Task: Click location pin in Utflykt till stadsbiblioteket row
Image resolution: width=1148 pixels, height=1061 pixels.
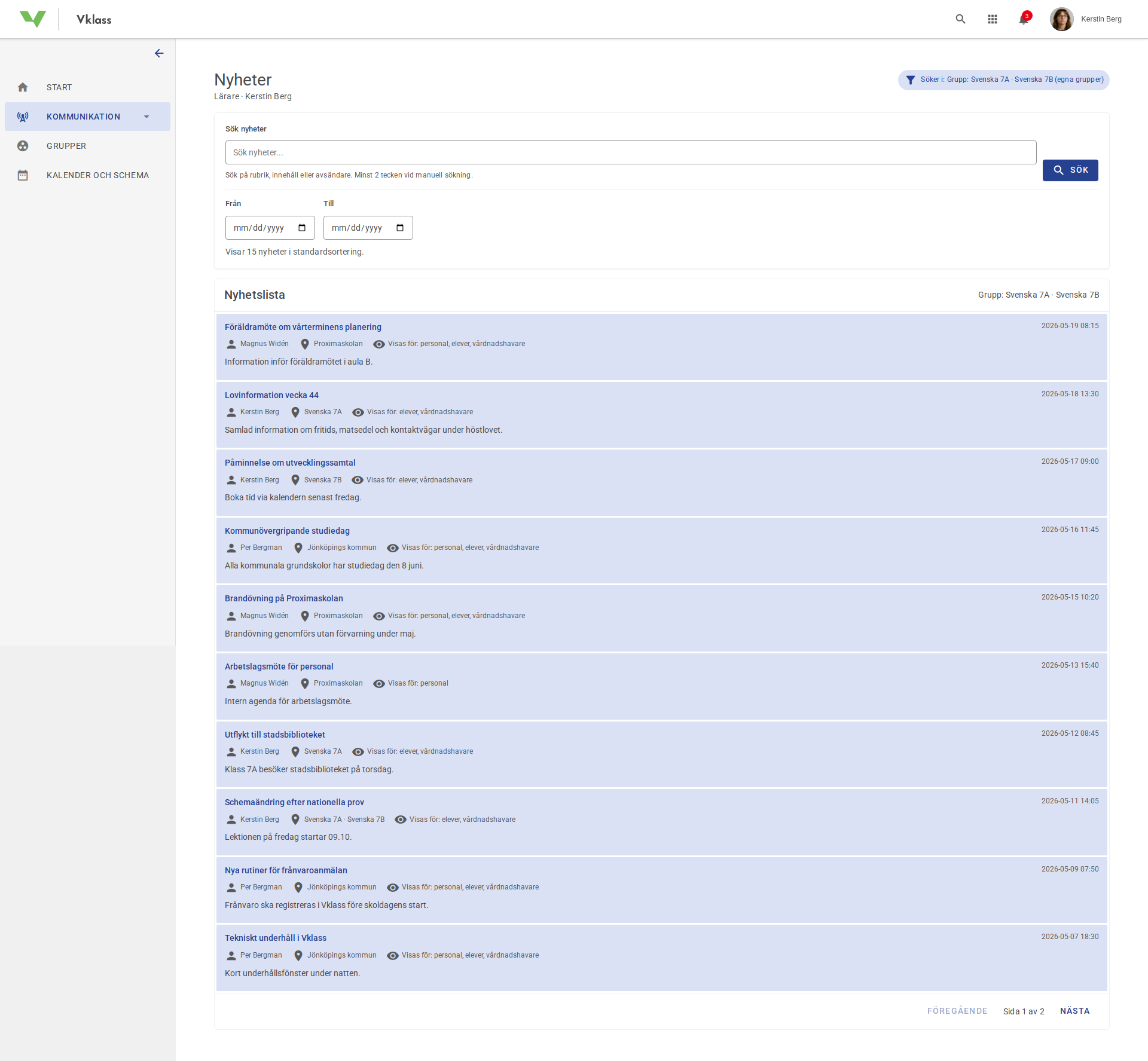Action: pos(295,752)
